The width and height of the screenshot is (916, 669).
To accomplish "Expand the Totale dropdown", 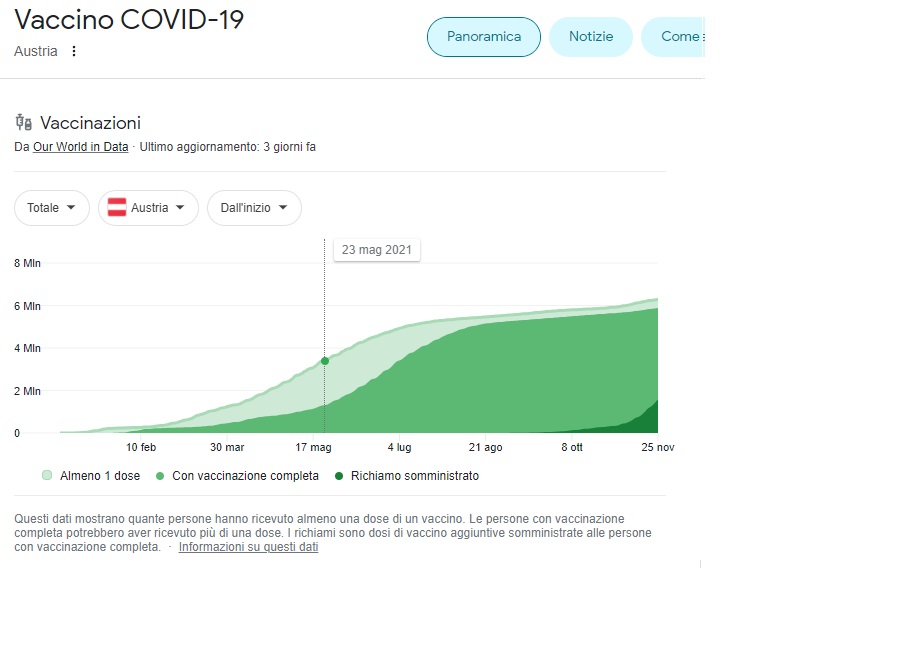I will (52, 208).
